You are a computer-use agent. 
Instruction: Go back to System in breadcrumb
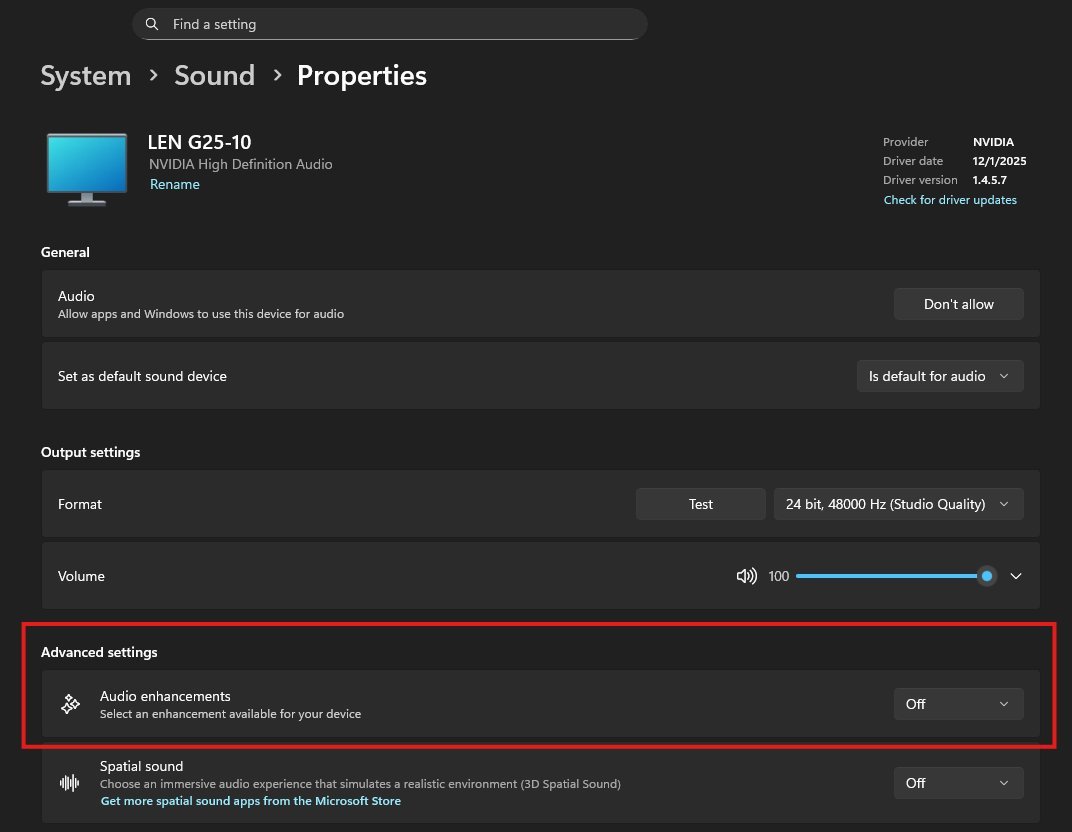click(85, 75)
